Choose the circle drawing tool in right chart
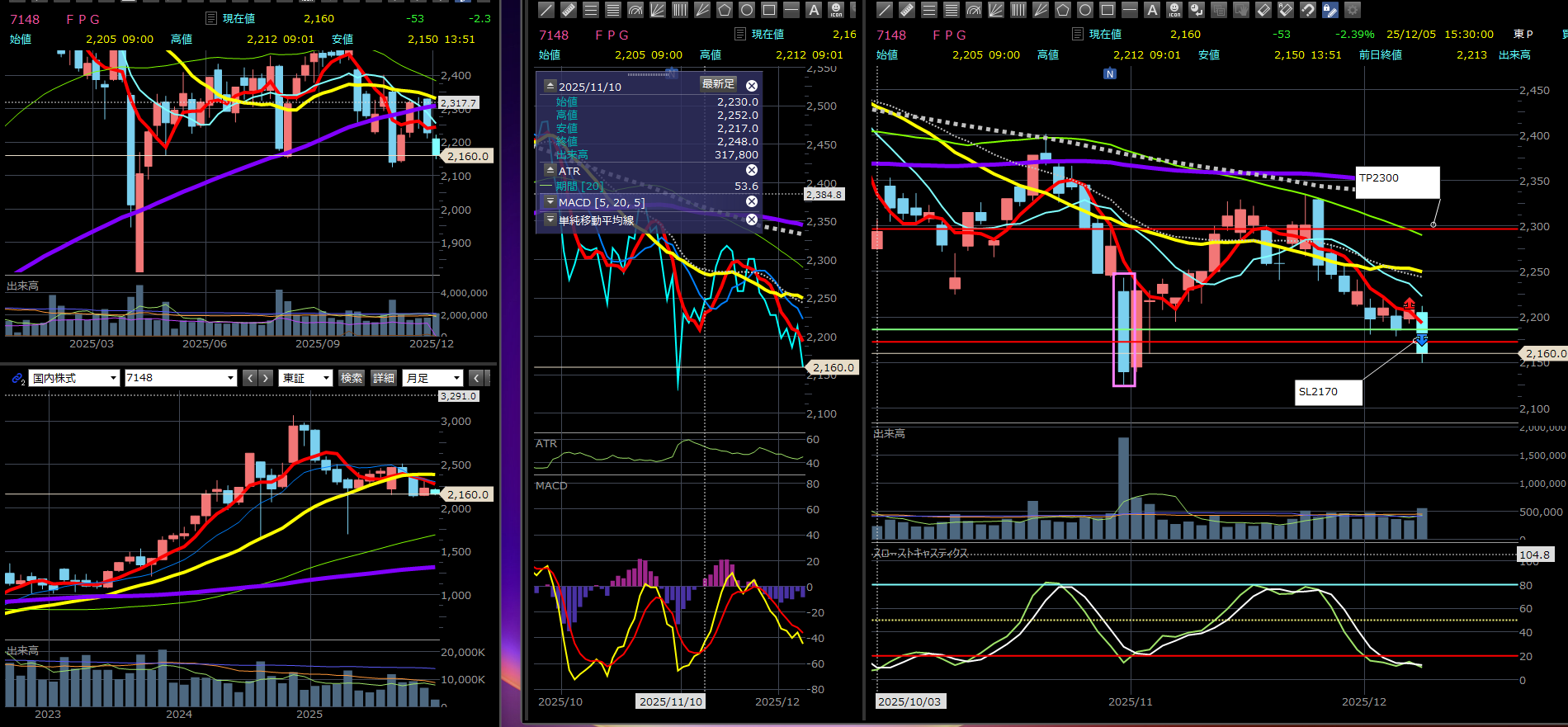Image resolution: width=1568 pixels, height=727 pixels. (1085, 10)
